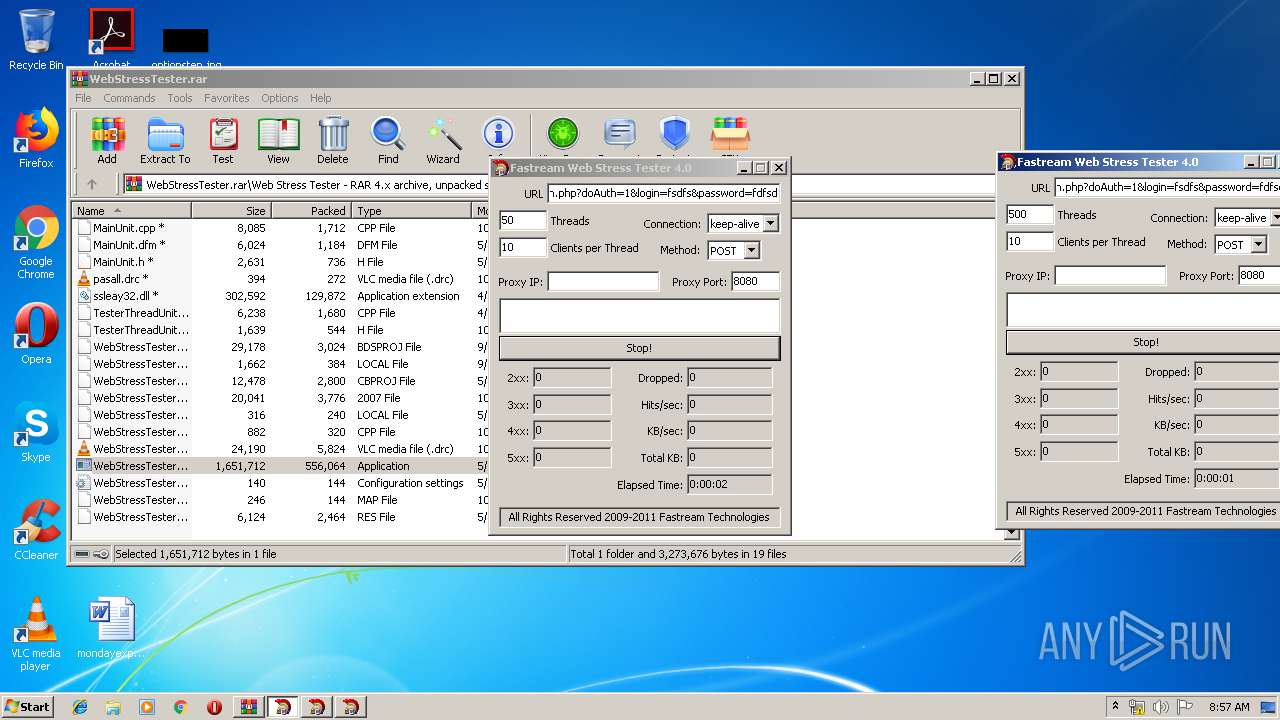Launch the Wizard wand tool

pyautogui.click(x=443, y=140)
